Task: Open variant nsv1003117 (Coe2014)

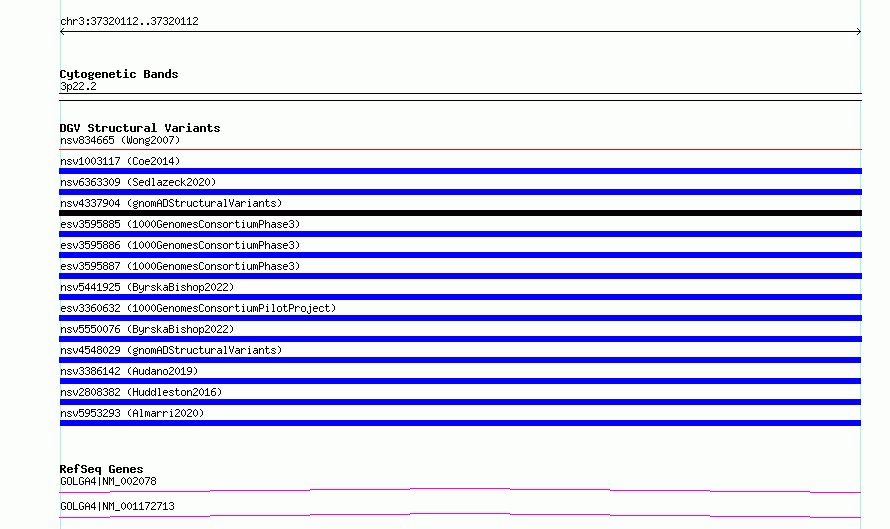Action: (x=120, y=161)
